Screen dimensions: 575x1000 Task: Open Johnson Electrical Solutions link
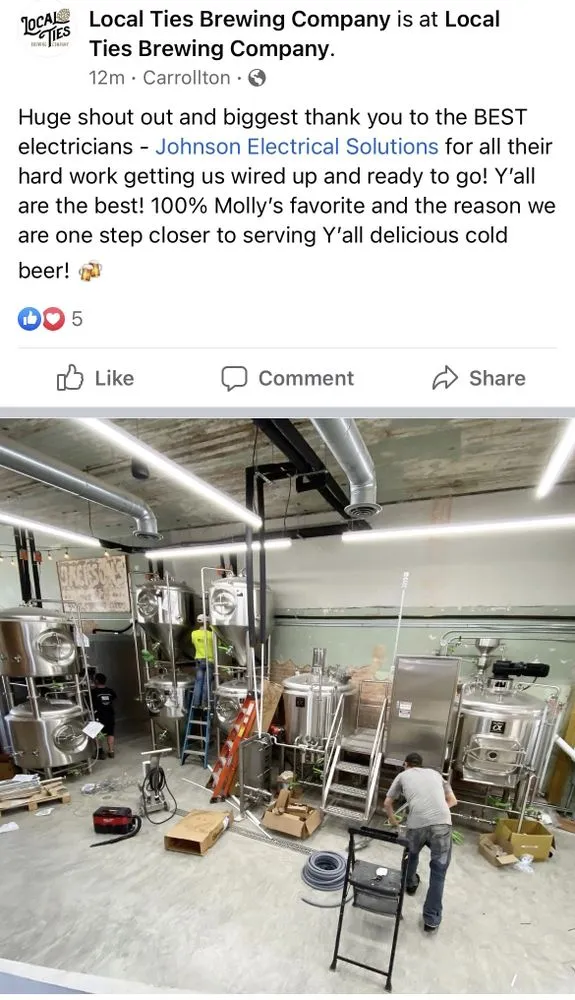(297, 147)
